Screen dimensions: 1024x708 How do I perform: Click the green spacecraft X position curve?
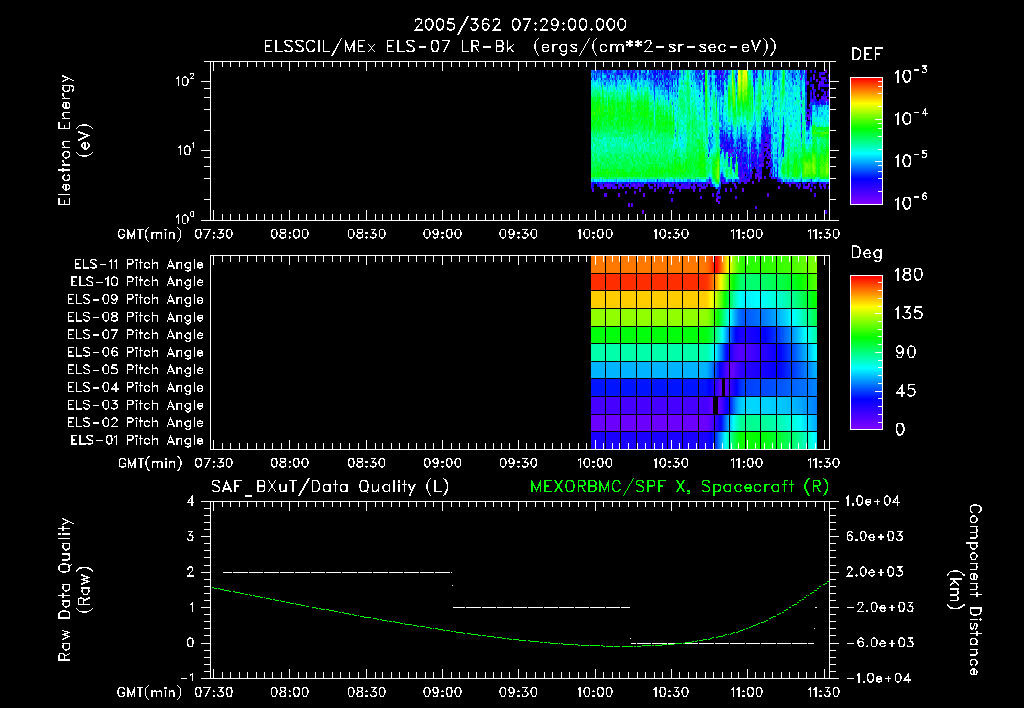520,614
